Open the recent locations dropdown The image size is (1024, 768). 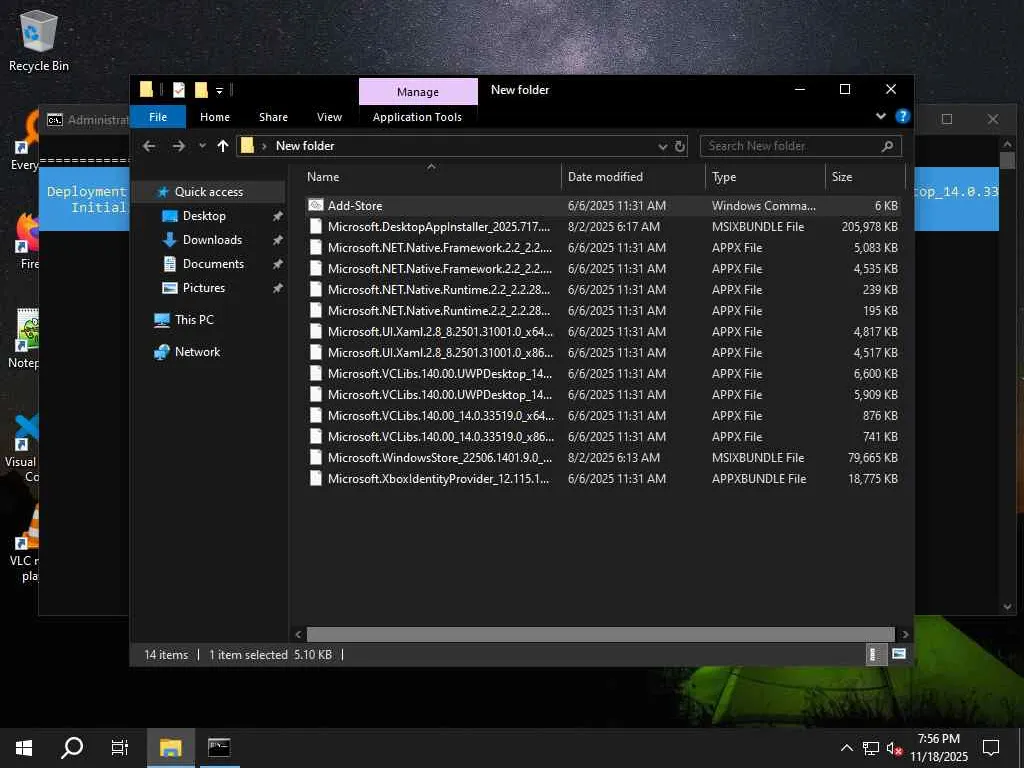[x=202, y=146]
